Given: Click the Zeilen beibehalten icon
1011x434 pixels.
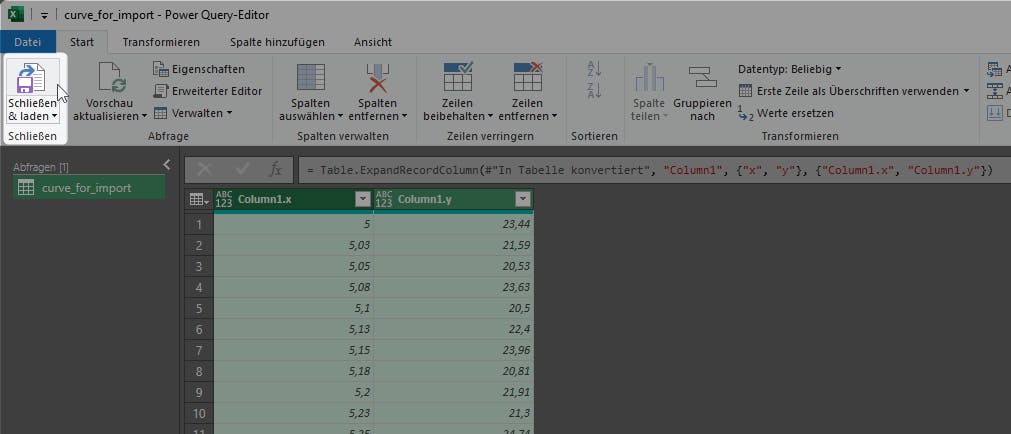Looking at the screenshot, I should tap(457, 78).
